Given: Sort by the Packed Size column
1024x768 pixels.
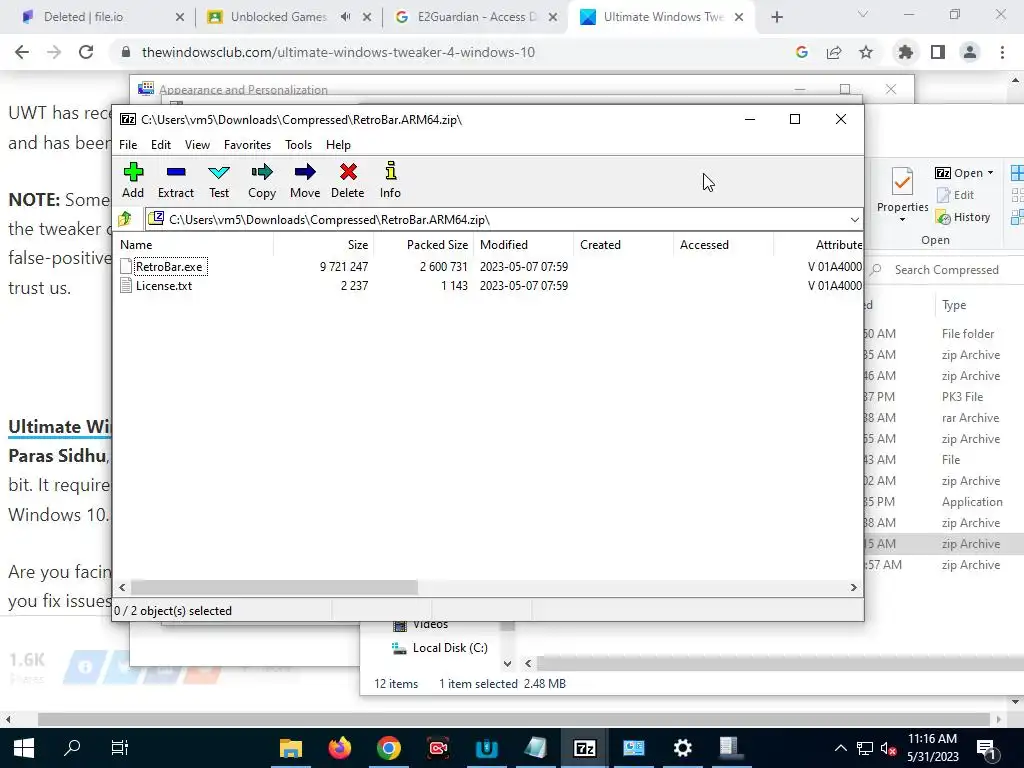Looking at the screenshot, I should click(x=424, y=245).
